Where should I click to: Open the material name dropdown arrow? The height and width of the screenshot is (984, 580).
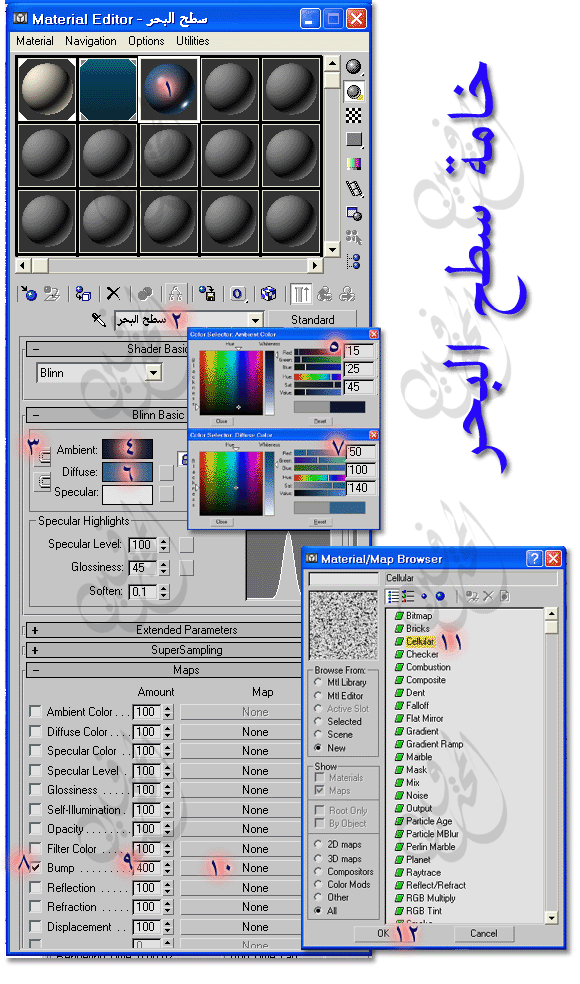point(254,320)
